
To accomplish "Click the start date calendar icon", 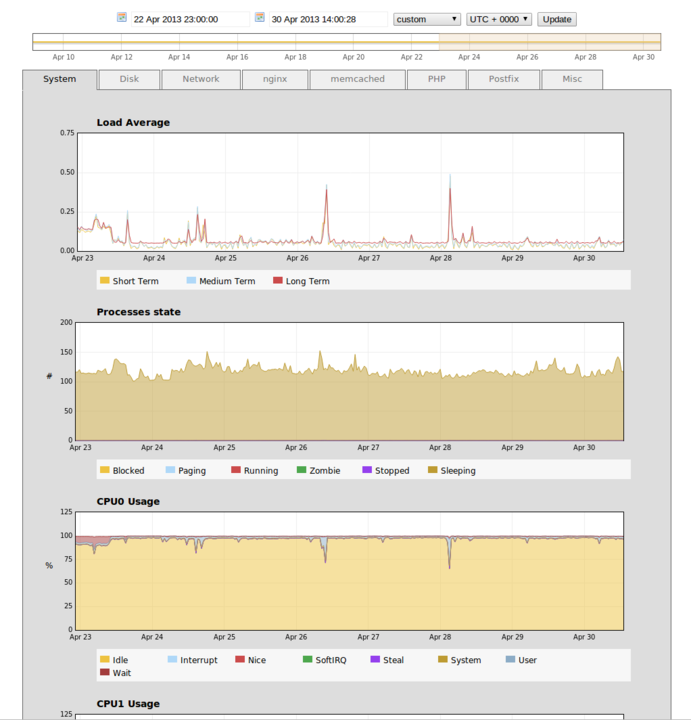I will pyautogui.click(x=122, y=18).
